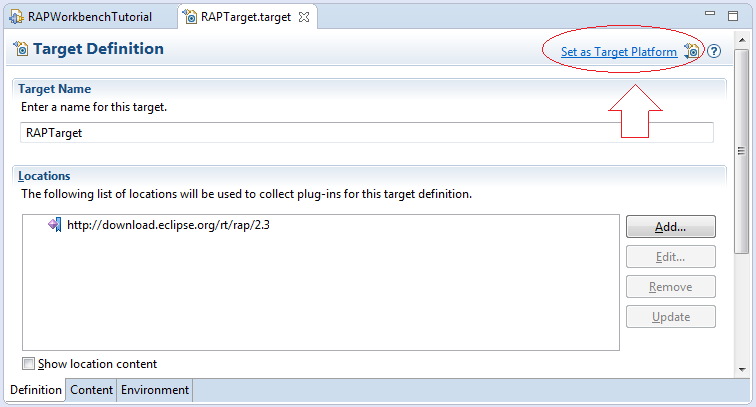The height and width of the screenshot is (407, 756).
Task: Click the Update button
Action: [x=671, y=316]
